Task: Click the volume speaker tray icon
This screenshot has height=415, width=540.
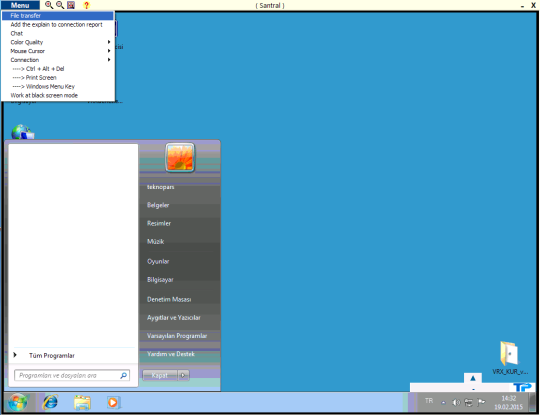Action: (x=456, y=402)
